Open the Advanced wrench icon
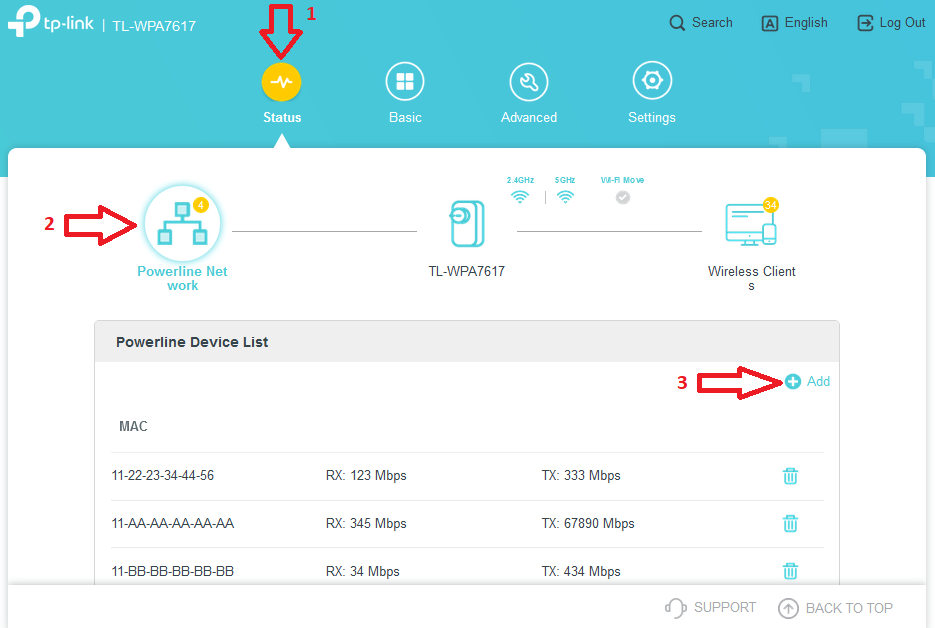This screenshot has width=935, height=628. click(x=528, y=80)
